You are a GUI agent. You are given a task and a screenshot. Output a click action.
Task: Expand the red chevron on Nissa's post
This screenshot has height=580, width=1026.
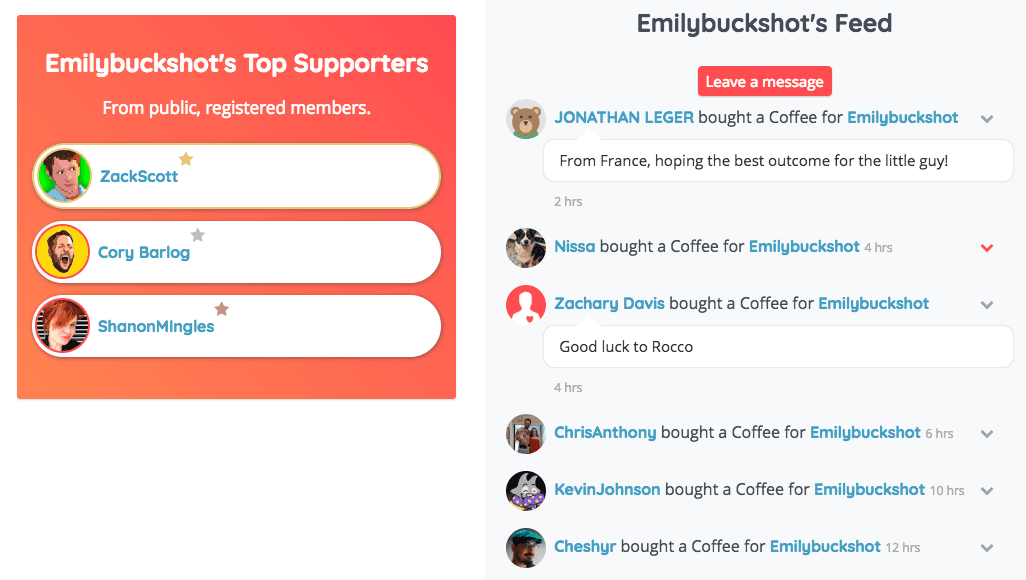tap(987, 247)
